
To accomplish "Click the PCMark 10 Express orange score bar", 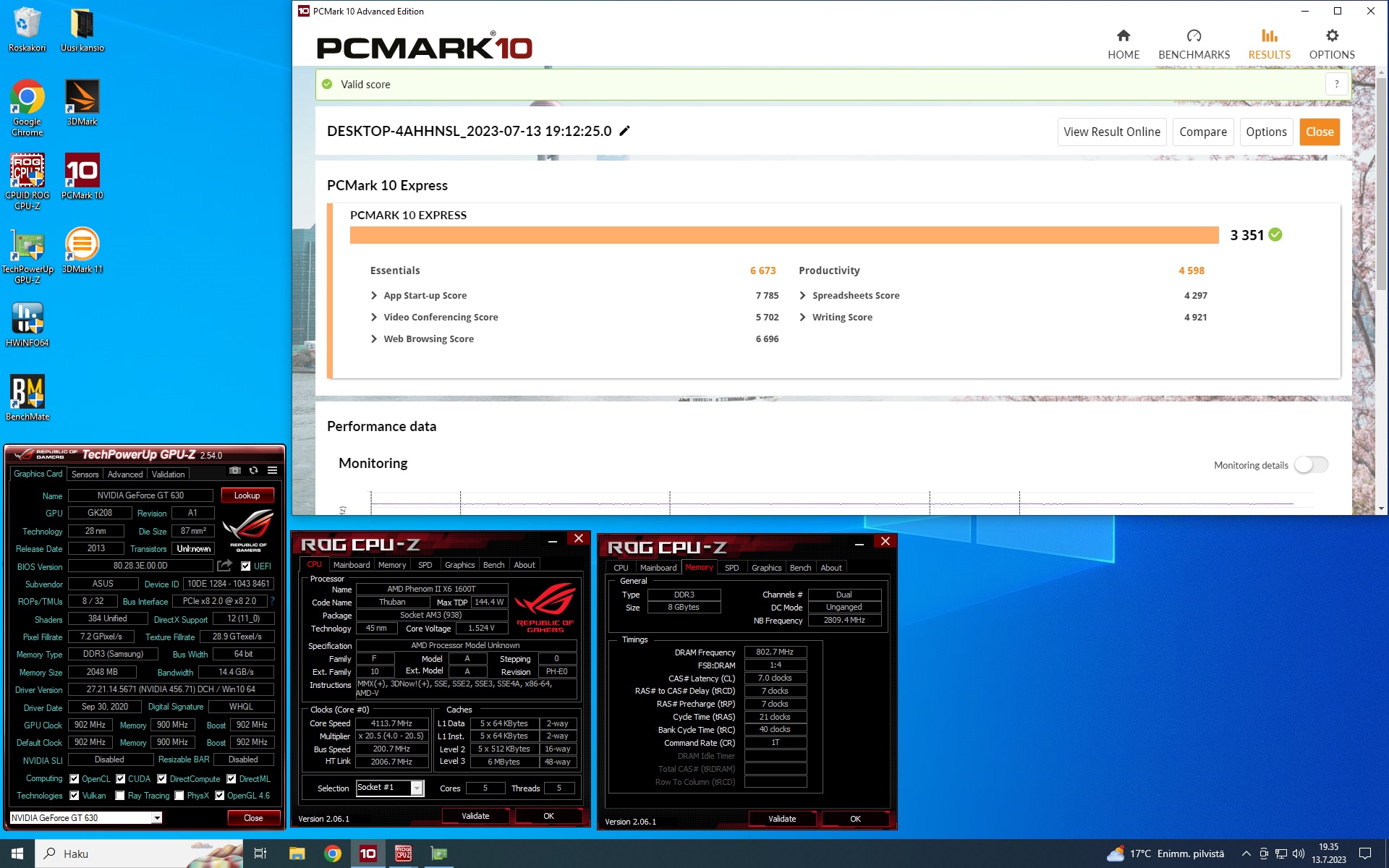I will click(x=784, y=235).
